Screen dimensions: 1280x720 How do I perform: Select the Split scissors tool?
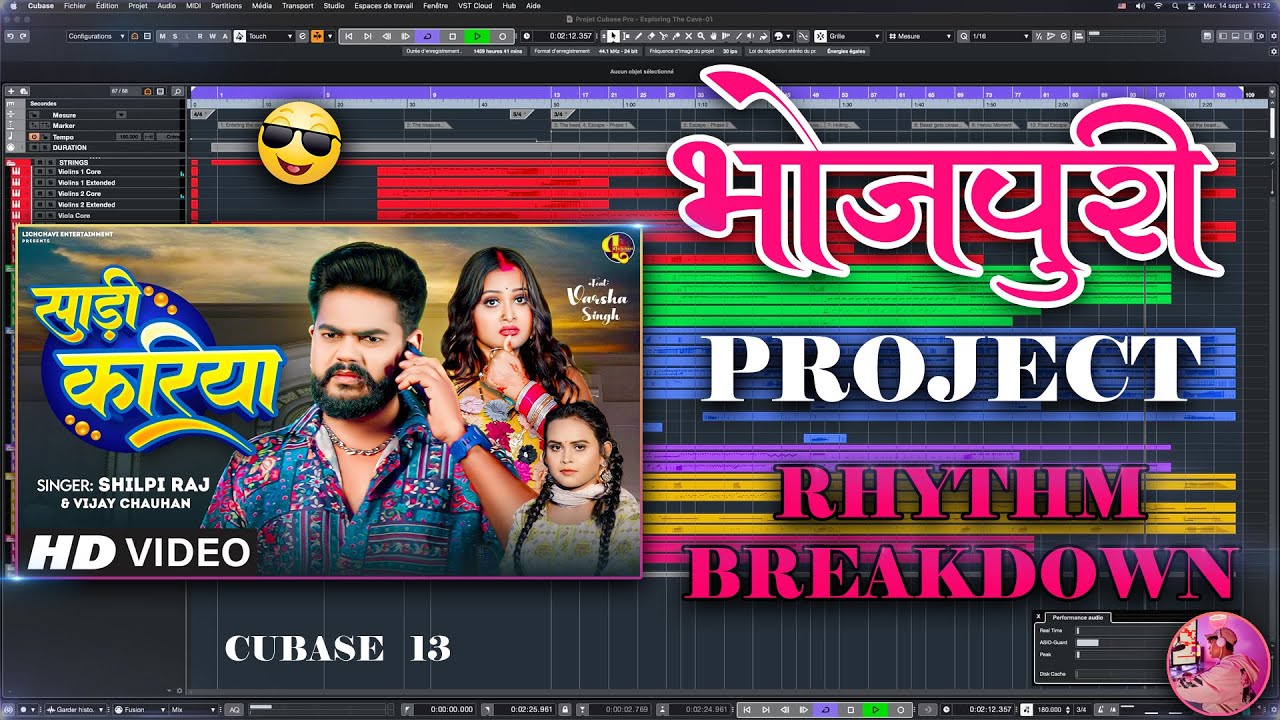[663, 36]
